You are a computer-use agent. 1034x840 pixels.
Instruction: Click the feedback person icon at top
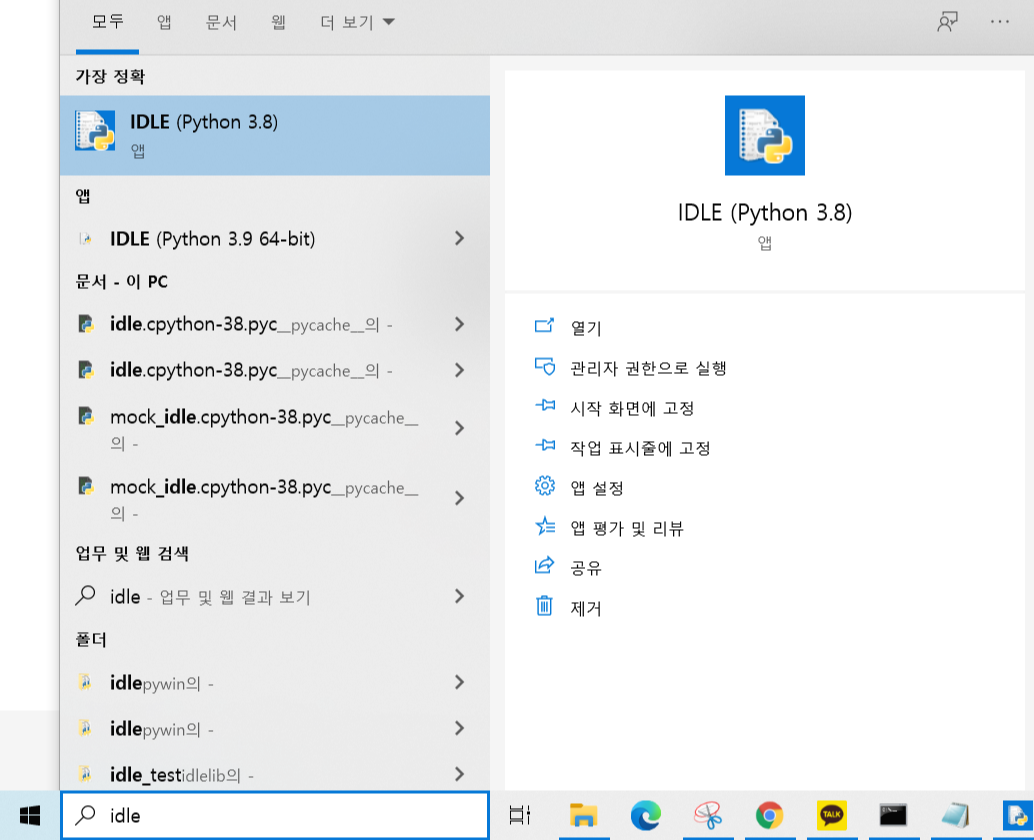click(x=948, y=22)
